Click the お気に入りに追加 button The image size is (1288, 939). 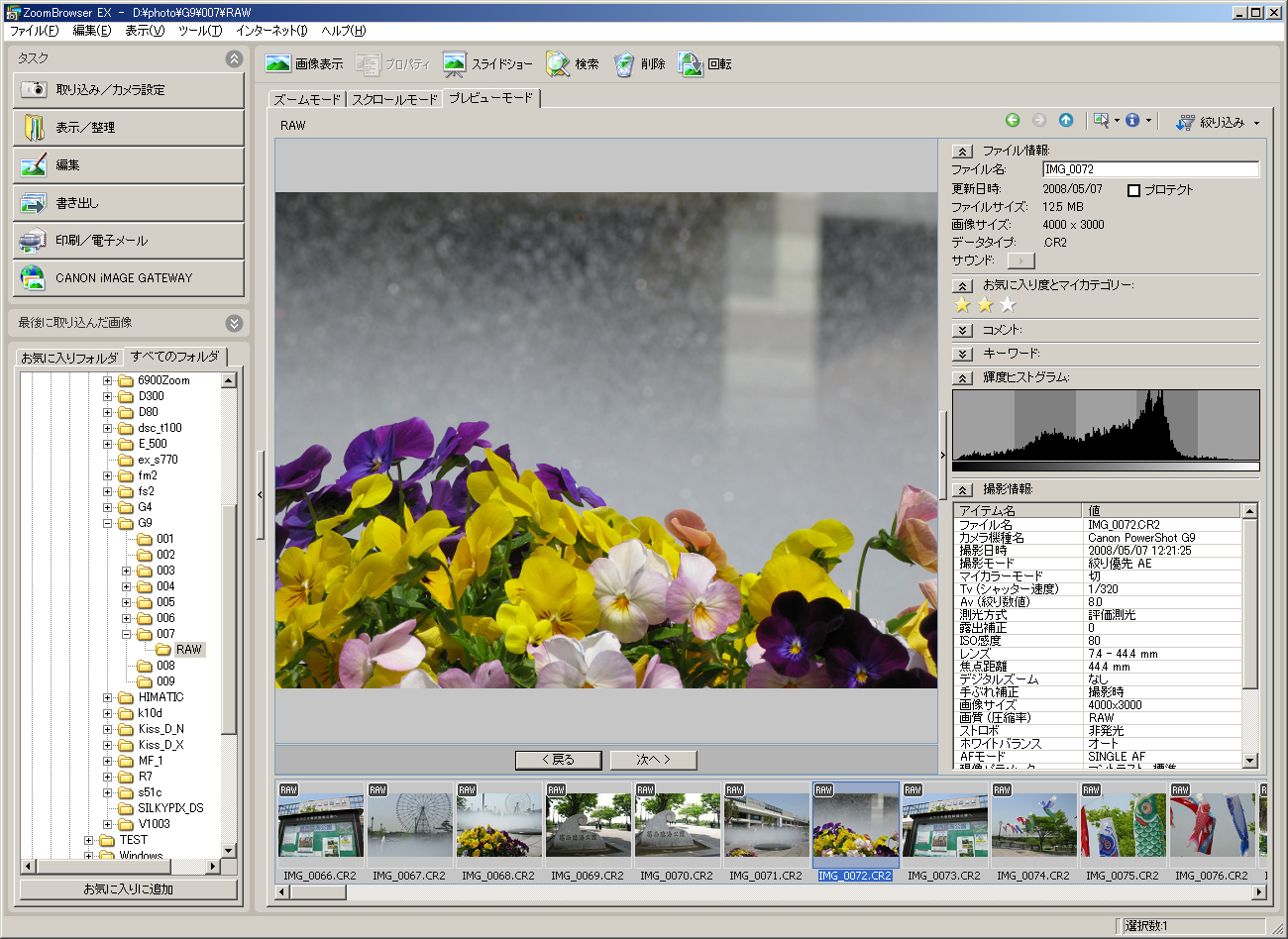[x=128, y=888]
